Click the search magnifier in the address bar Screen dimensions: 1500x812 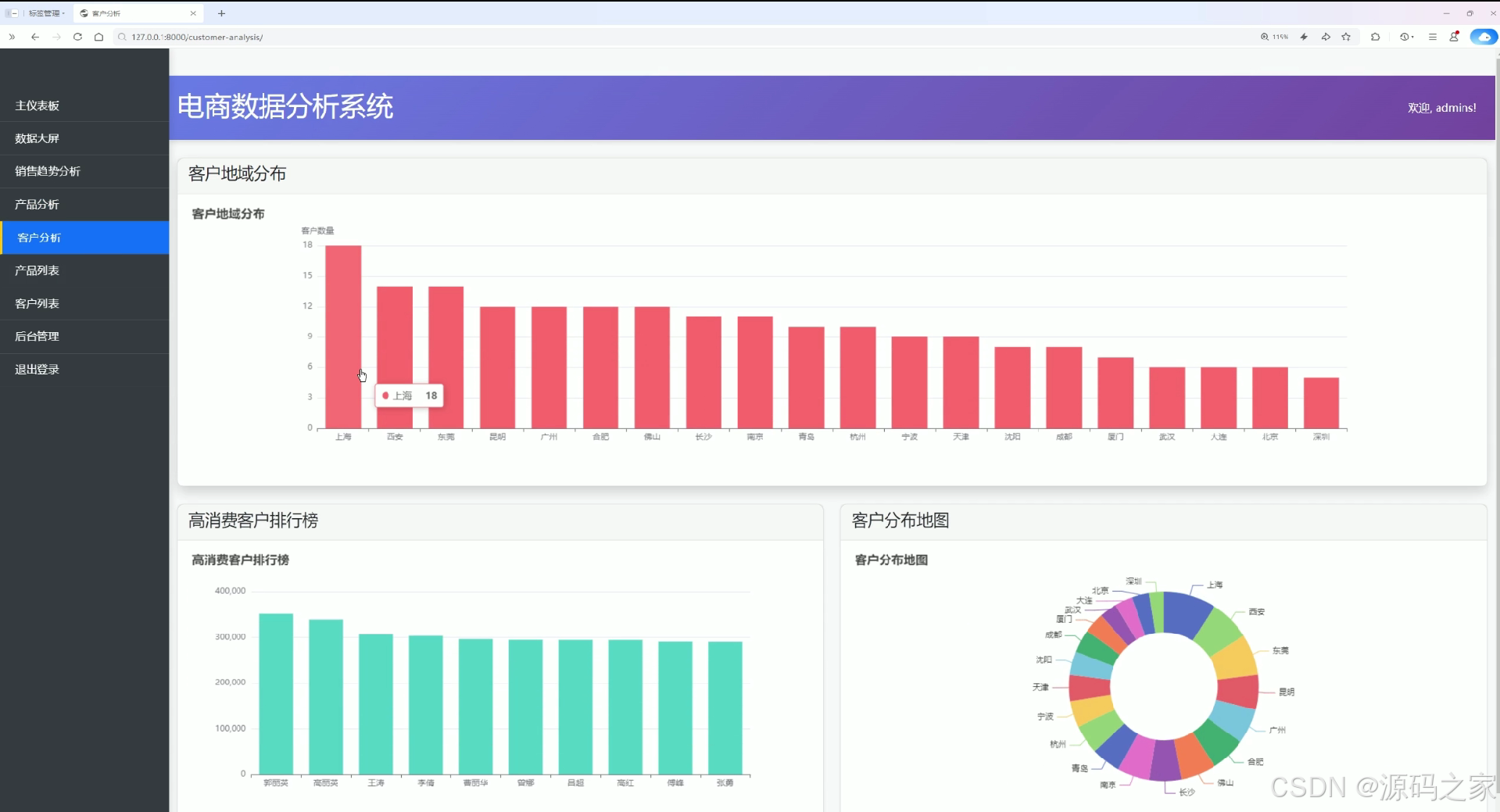122,37
